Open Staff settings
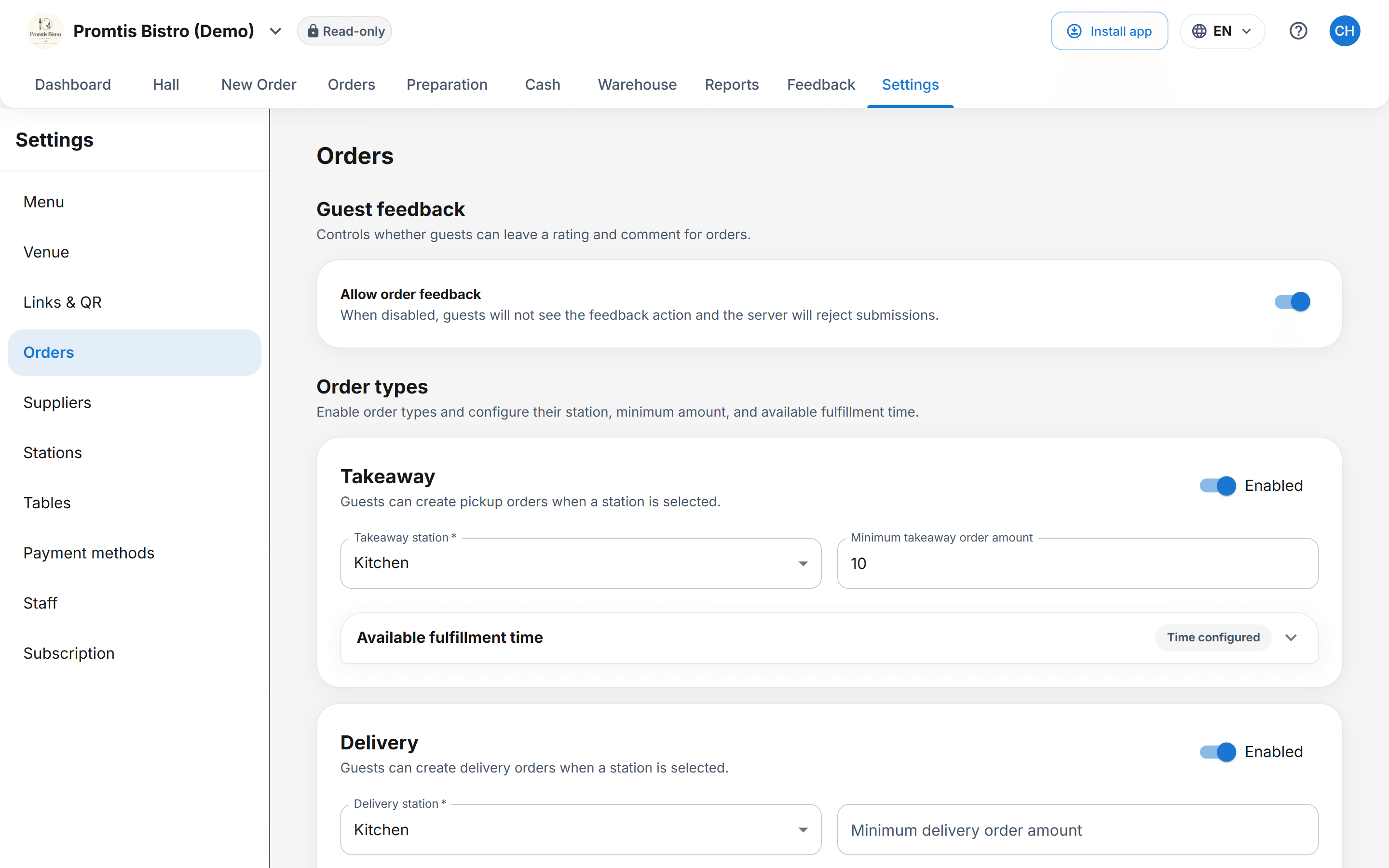Screen dimensions: 1389x868 (134, 603)
